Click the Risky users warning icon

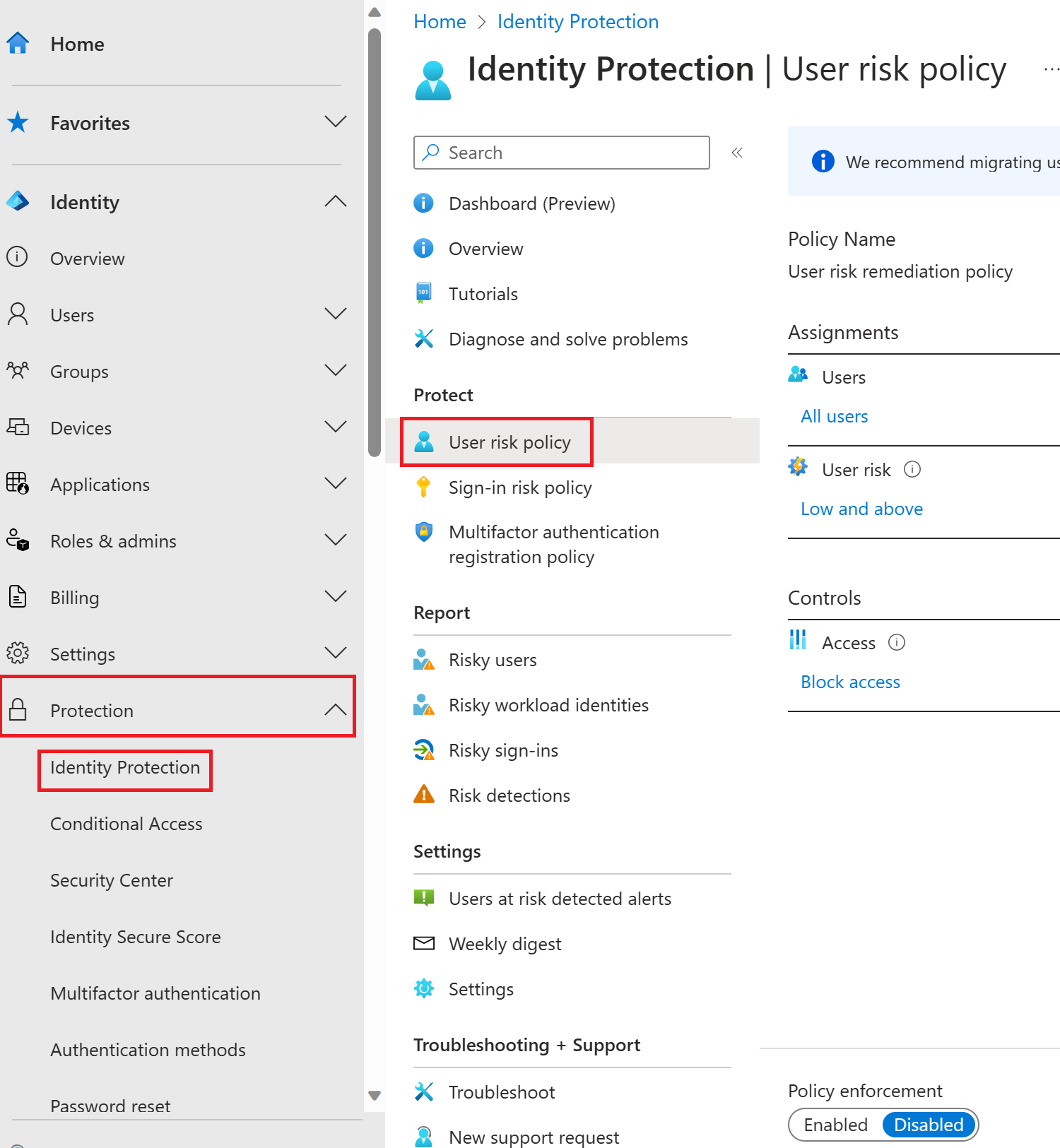pyautogui.click(x=423, y=659)
